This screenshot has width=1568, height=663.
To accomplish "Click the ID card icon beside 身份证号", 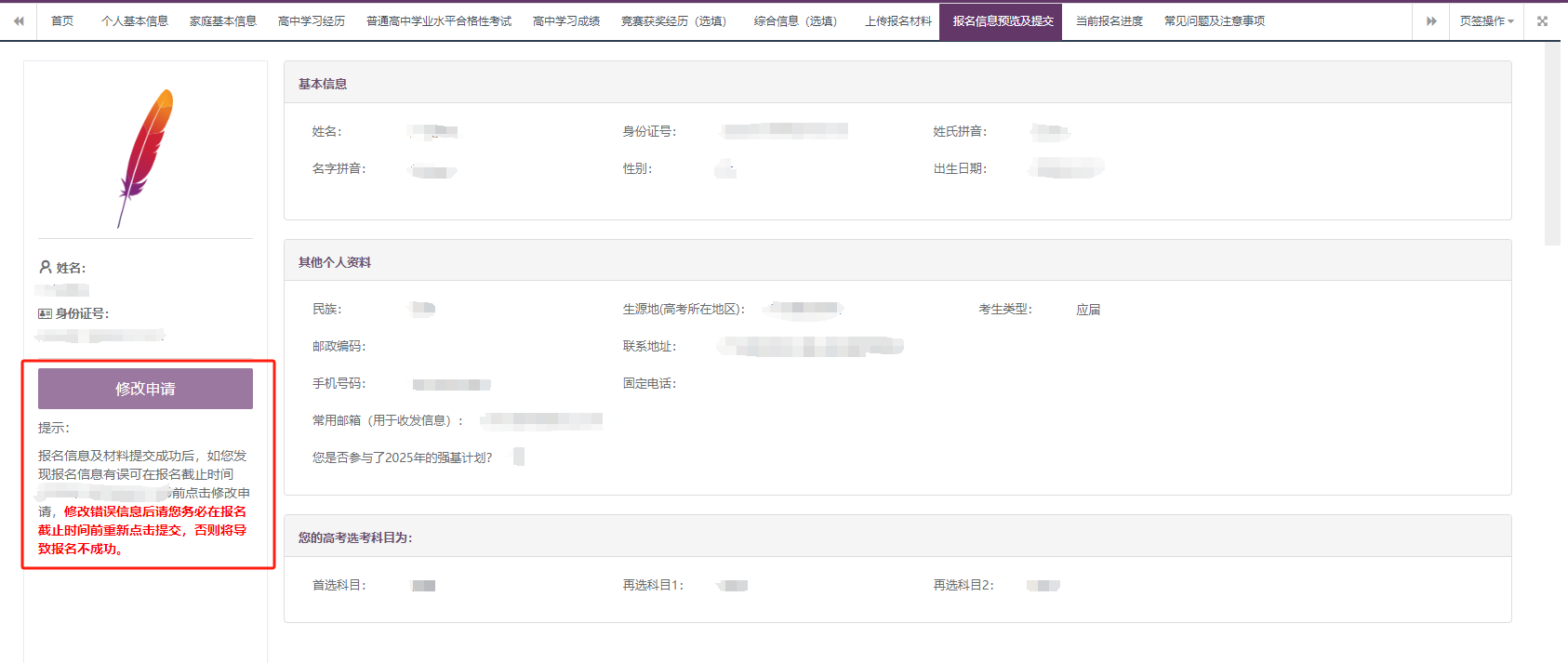I will pyautogui.click(x=45, y=313).
